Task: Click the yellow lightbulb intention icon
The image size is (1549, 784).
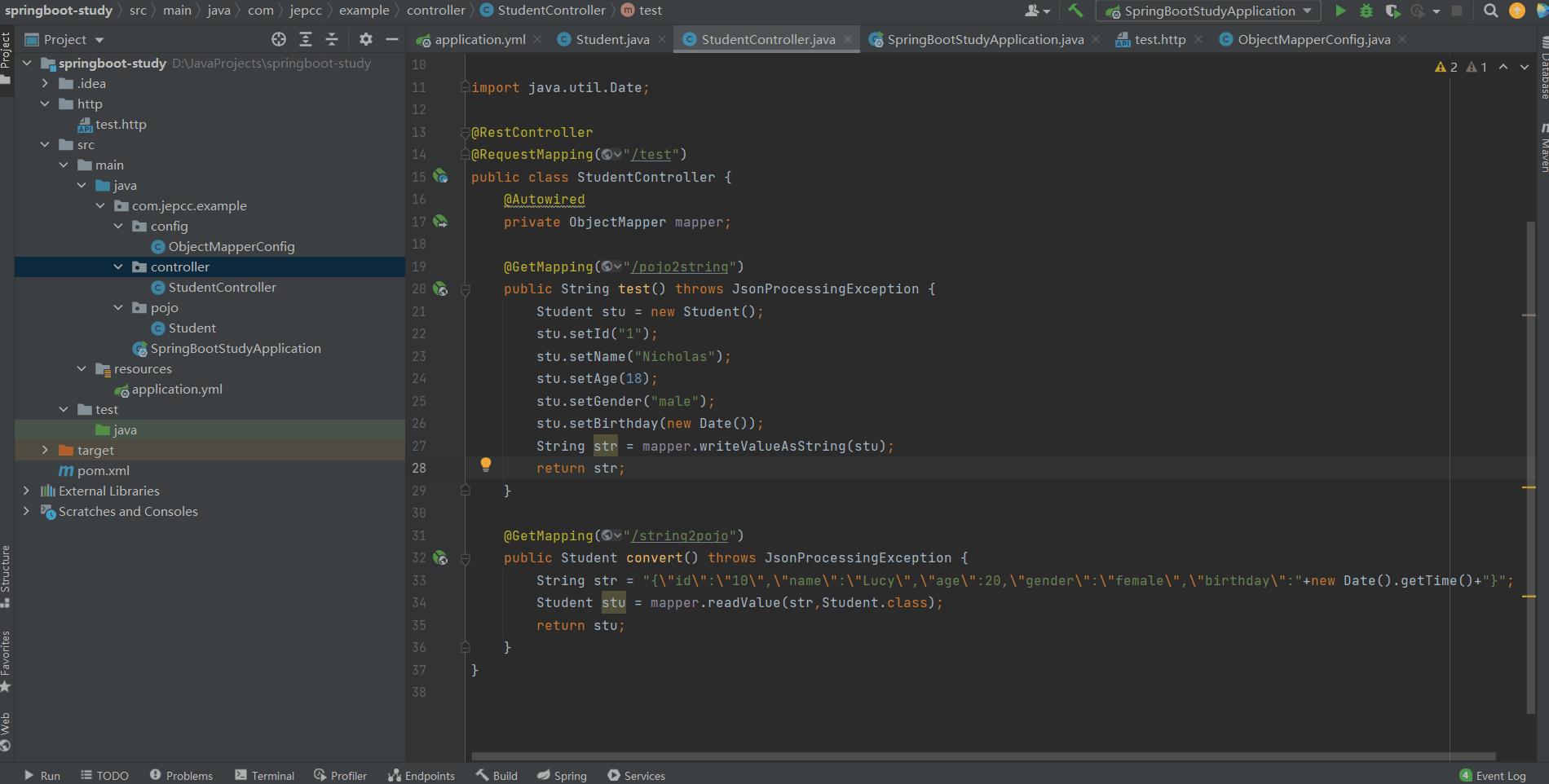Action: coord(486,465)
